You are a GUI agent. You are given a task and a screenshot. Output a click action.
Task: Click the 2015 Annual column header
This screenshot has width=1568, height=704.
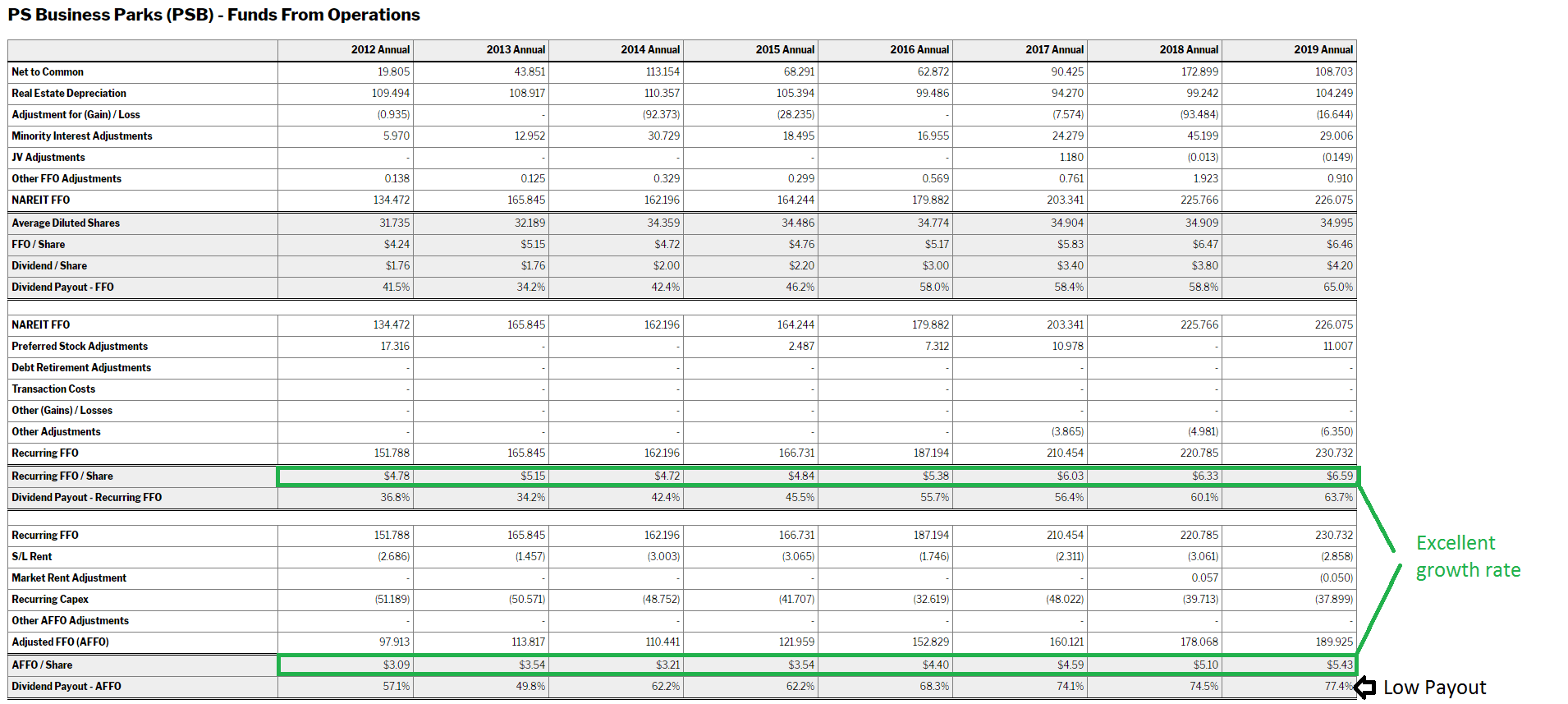pos(785,50)
